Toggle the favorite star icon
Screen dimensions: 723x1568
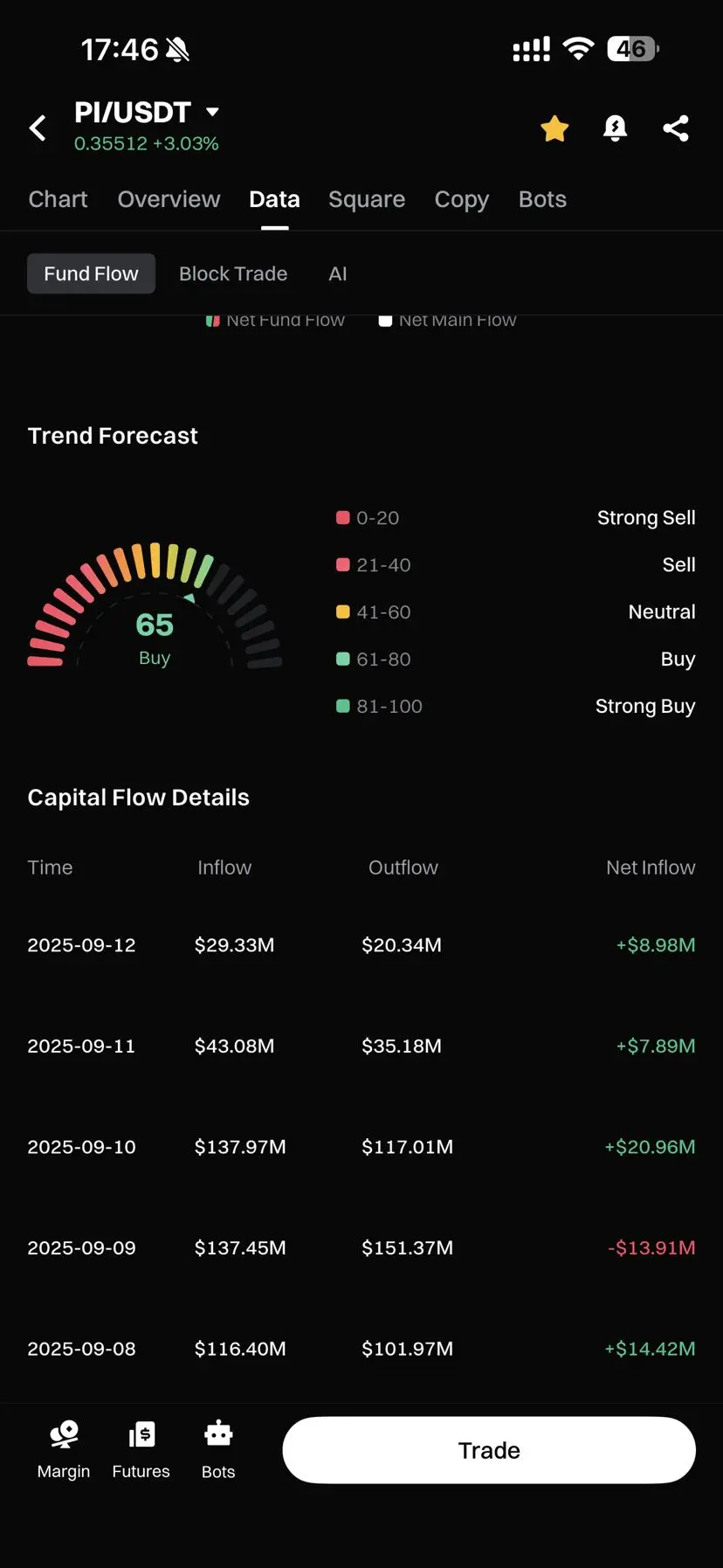pyautogui.click(x=554, y=128)
